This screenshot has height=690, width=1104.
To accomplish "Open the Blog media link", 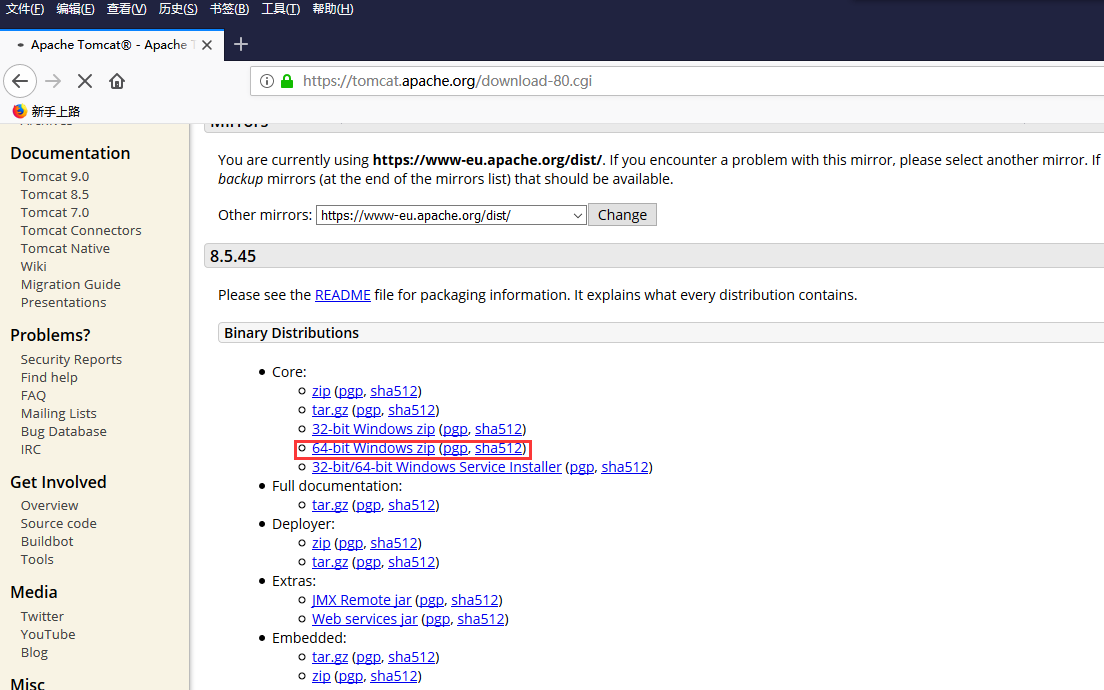I will [34, 653].
